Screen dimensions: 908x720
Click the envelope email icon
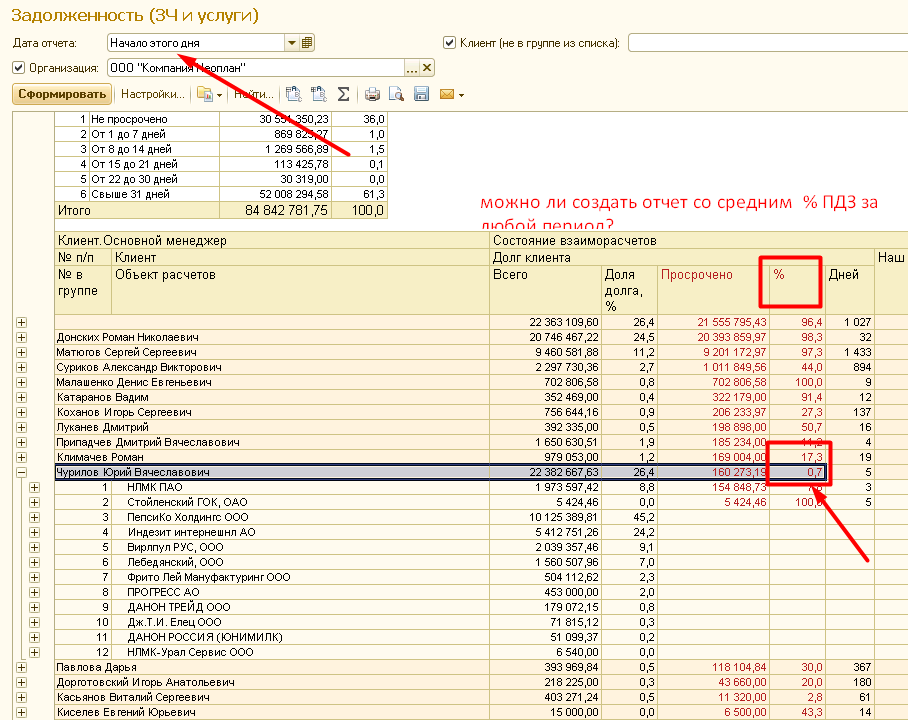(447, 94)
